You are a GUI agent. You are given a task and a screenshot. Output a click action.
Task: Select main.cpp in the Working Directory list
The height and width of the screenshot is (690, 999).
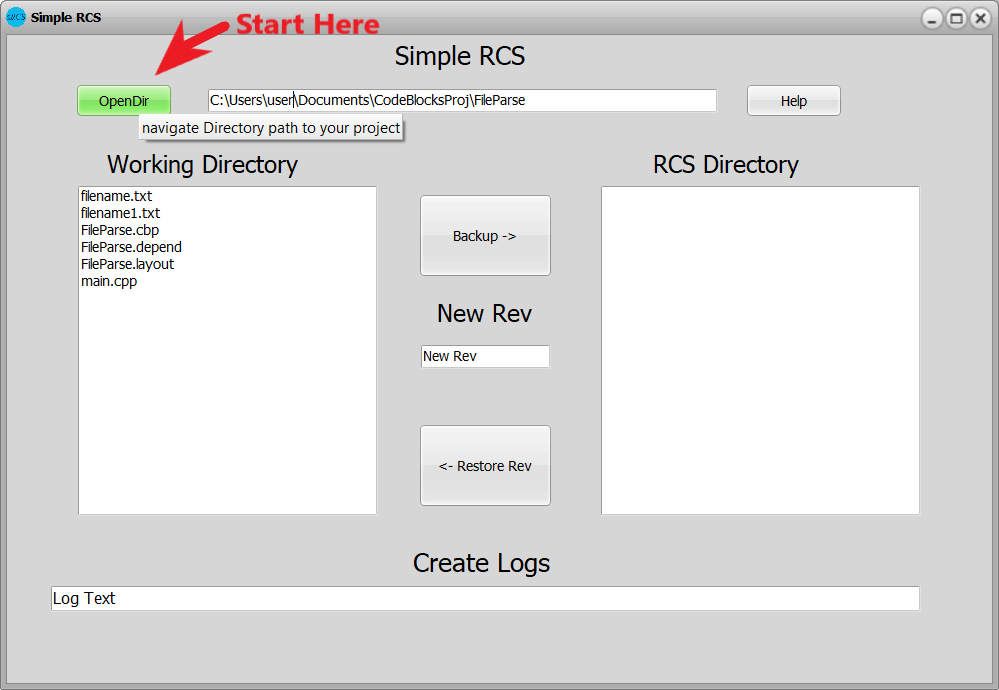click(x=109, y=282)
